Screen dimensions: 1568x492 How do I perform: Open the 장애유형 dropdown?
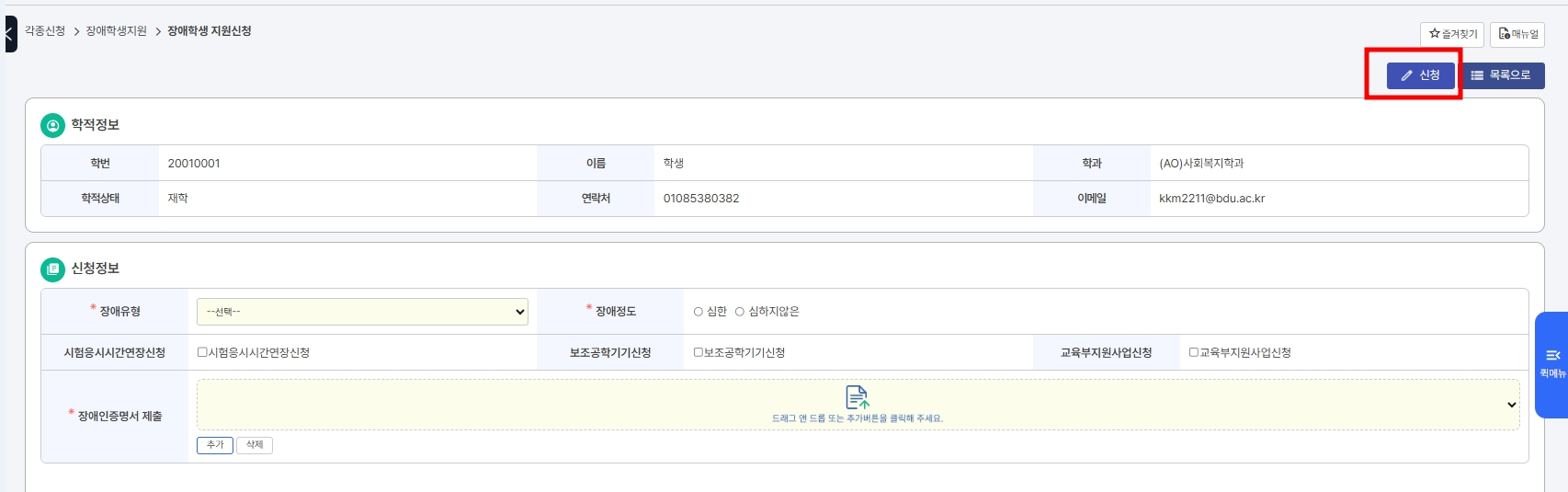362,312
